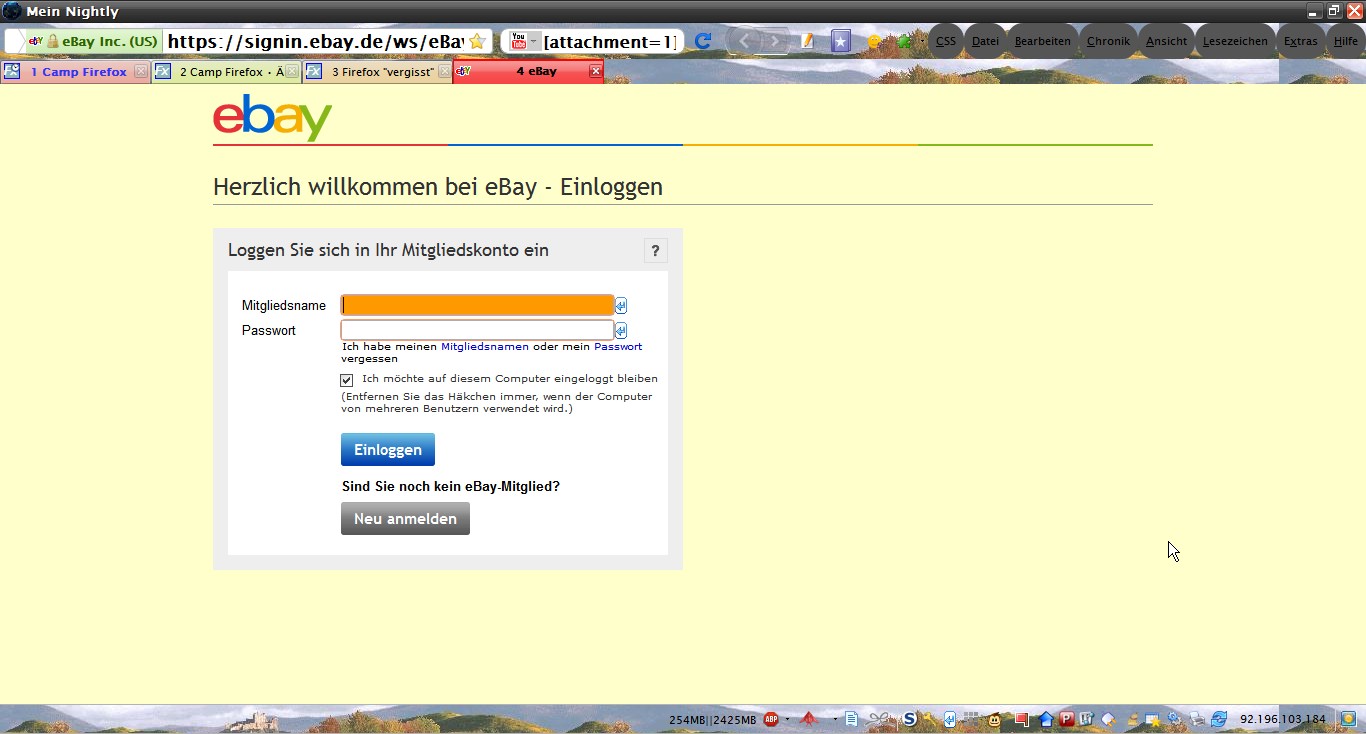Click the blue house icon in status bar
Image resolution: width=1366 pixels, height=734 pixels.
[1046, 719]
